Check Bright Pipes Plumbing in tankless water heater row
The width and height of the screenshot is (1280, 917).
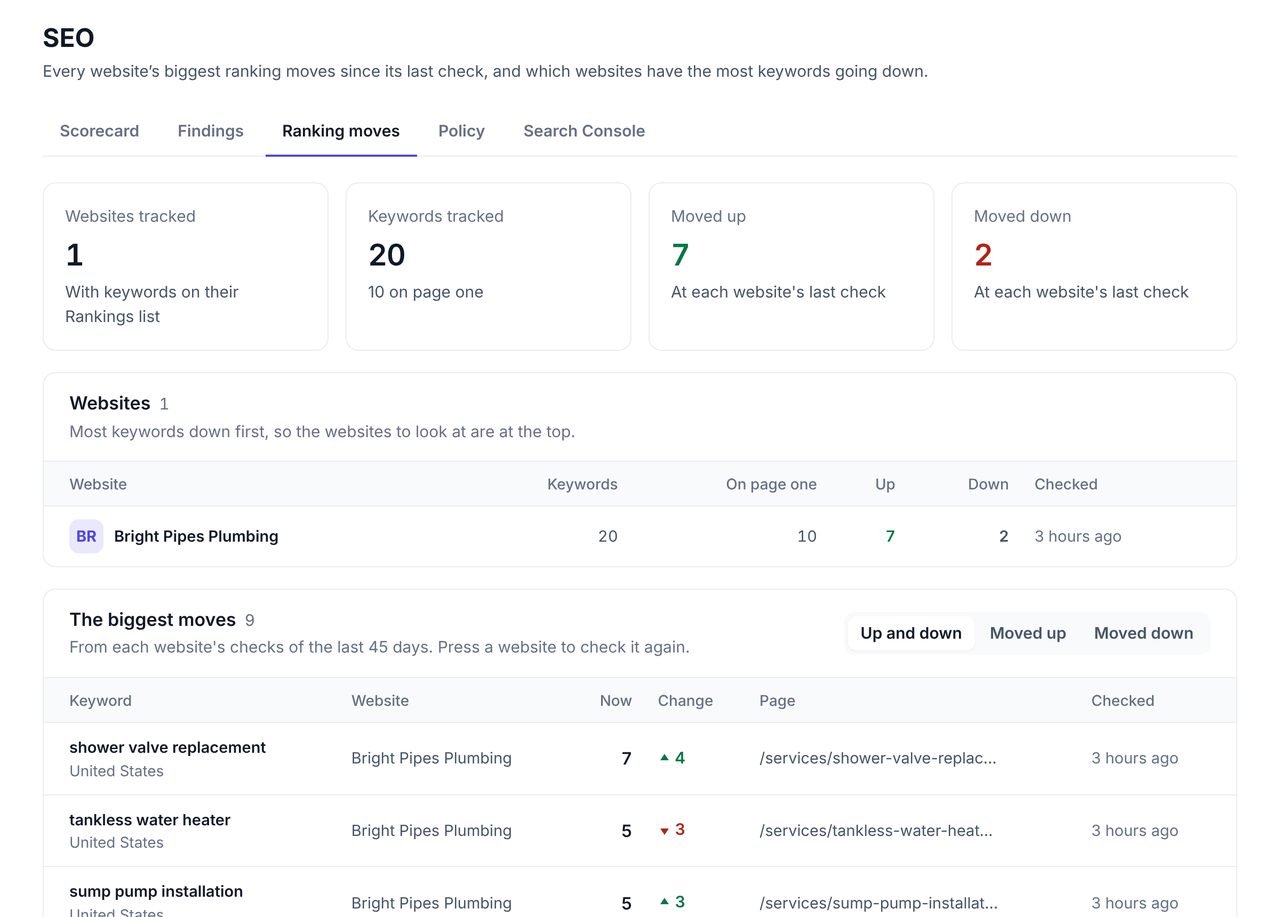click(431, 830)
